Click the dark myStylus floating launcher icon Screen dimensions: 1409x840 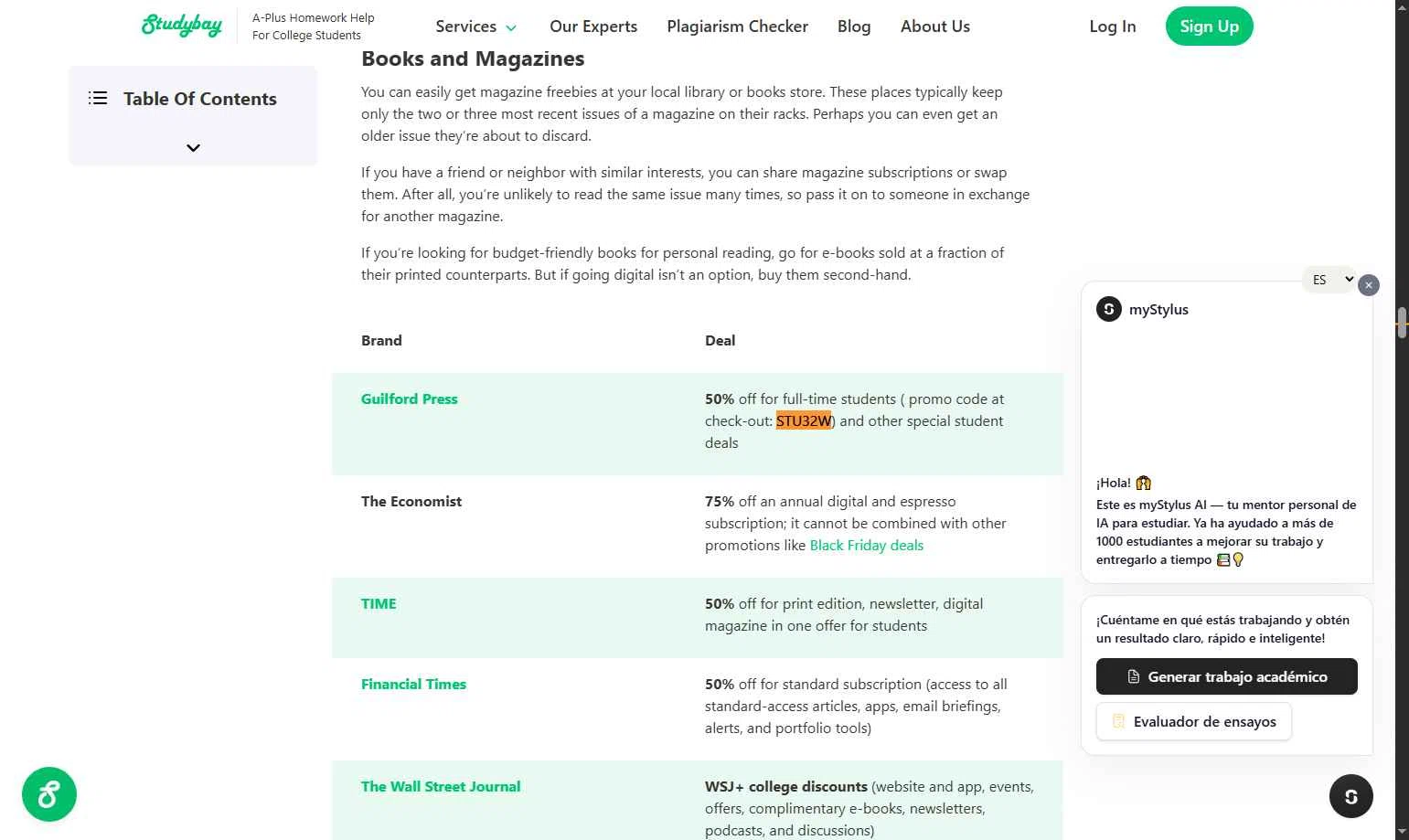[1351, 796]
